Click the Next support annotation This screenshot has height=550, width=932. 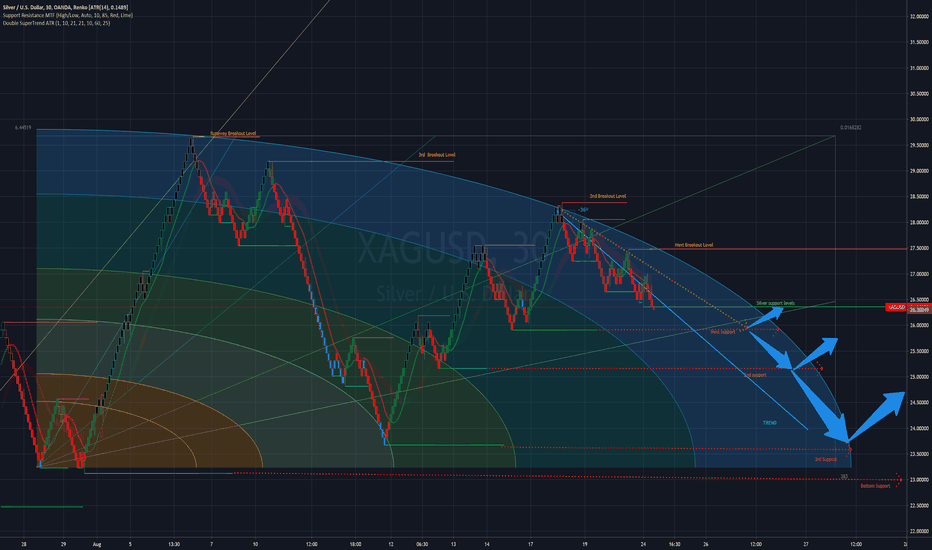[x=723, y=332]
